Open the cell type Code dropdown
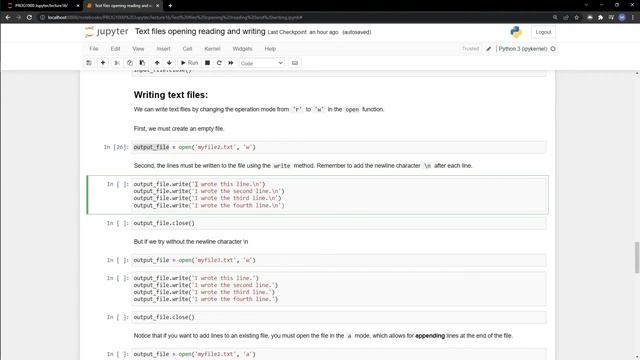 tap(262, 63)
